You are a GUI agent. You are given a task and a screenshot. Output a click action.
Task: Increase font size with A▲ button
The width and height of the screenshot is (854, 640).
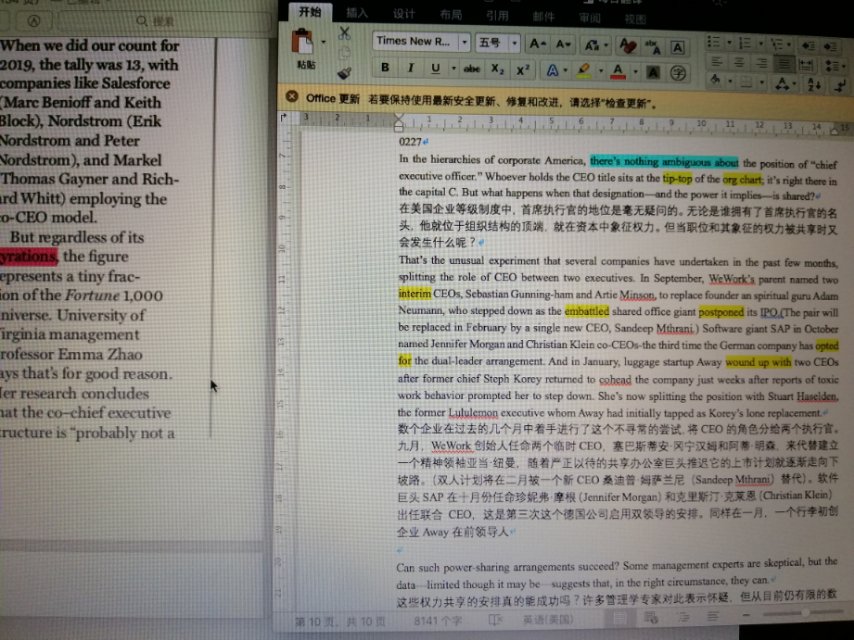click(x=538, y=44)
